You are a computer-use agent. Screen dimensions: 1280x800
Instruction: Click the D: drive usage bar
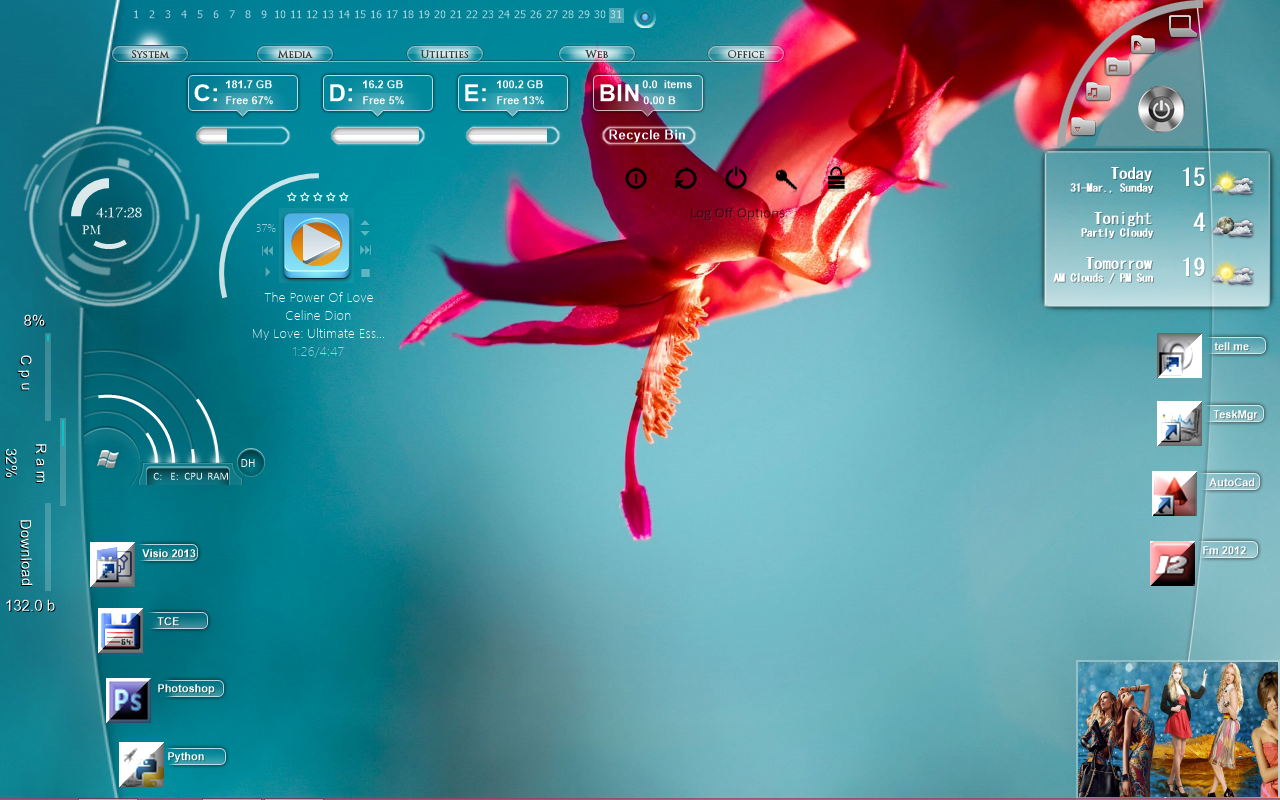coord(378,136)
